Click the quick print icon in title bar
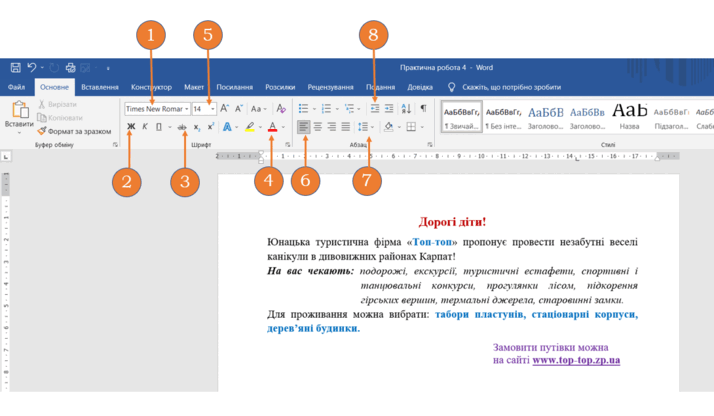 point(70,68)
